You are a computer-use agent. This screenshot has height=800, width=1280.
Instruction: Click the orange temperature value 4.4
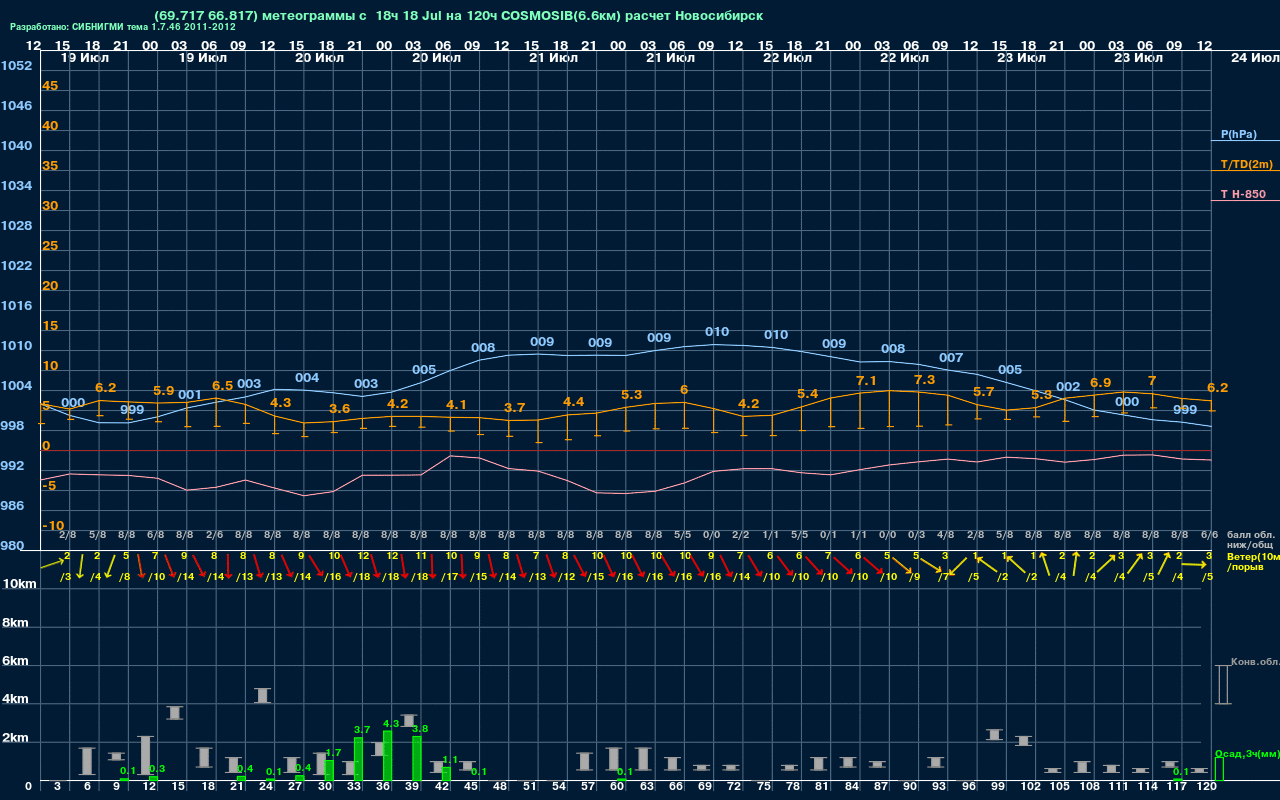(x=574, y=402)
